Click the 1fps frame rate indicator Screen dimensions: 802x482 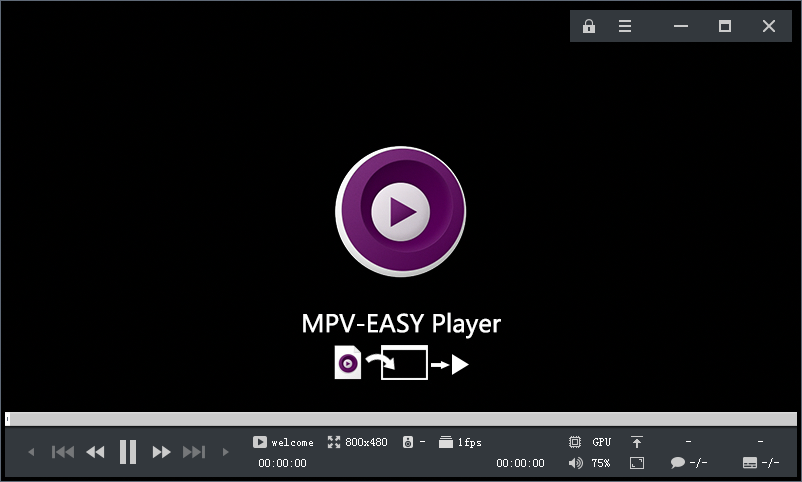click(x=460, y=442)
